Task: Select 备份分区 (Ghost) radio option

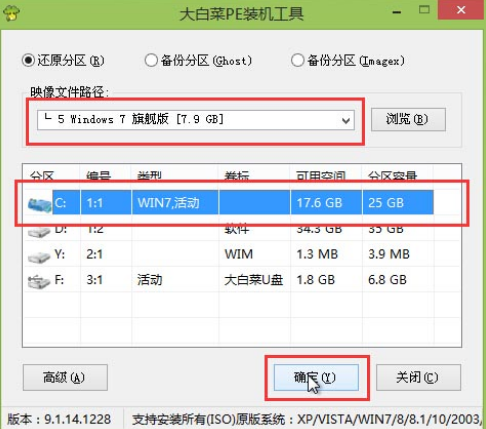Action: (x=151, y=60)
